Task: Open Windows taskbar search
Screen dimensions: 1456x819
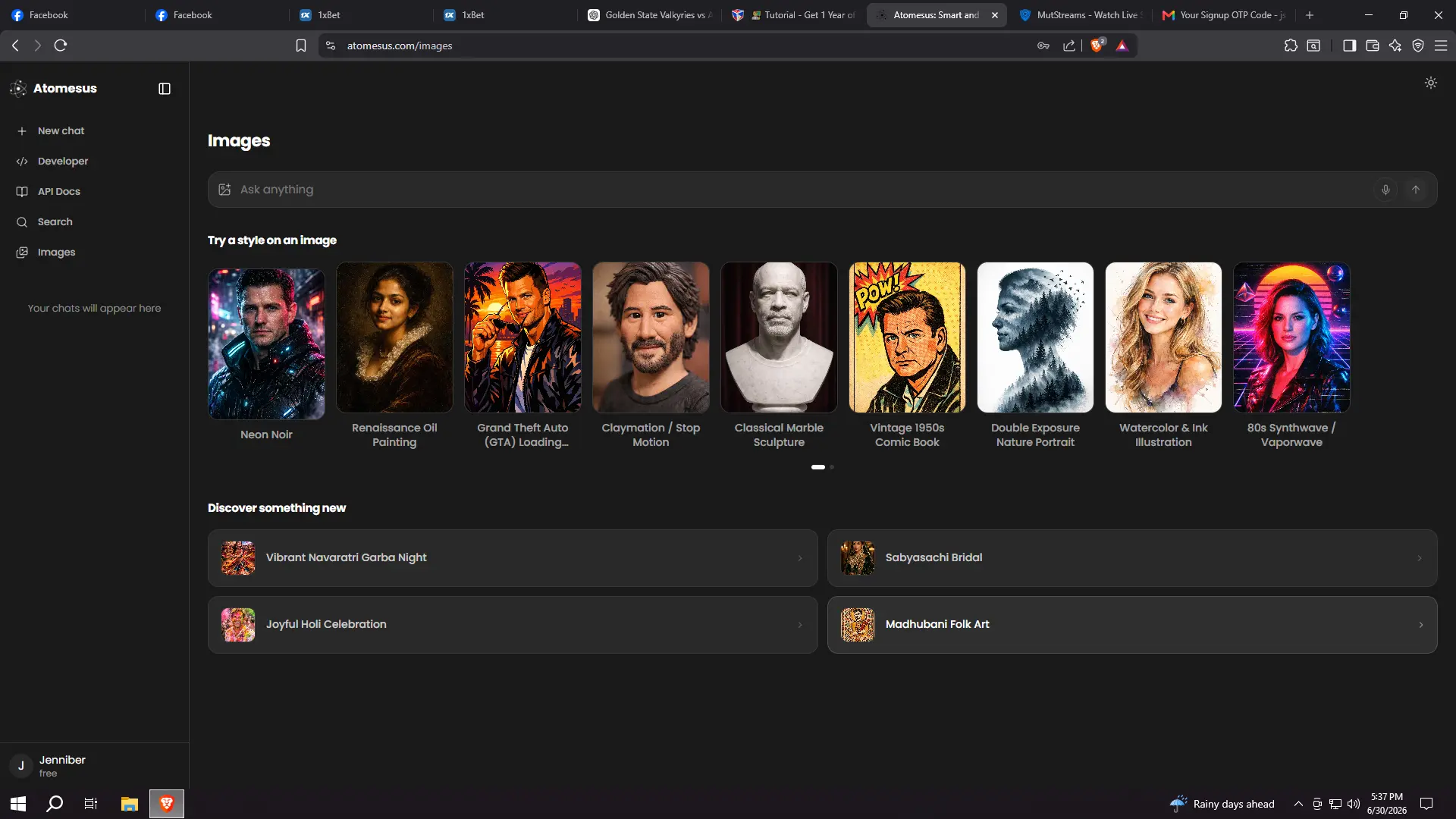Action: coord(55,804)
